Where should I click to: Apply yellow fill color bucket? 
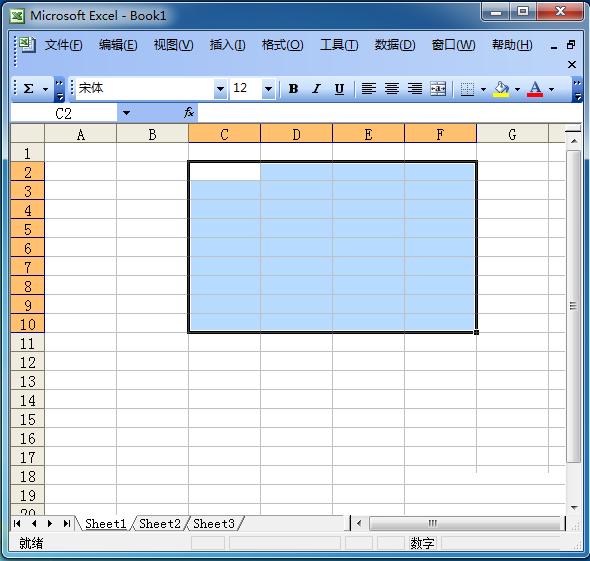pos(501,89)
